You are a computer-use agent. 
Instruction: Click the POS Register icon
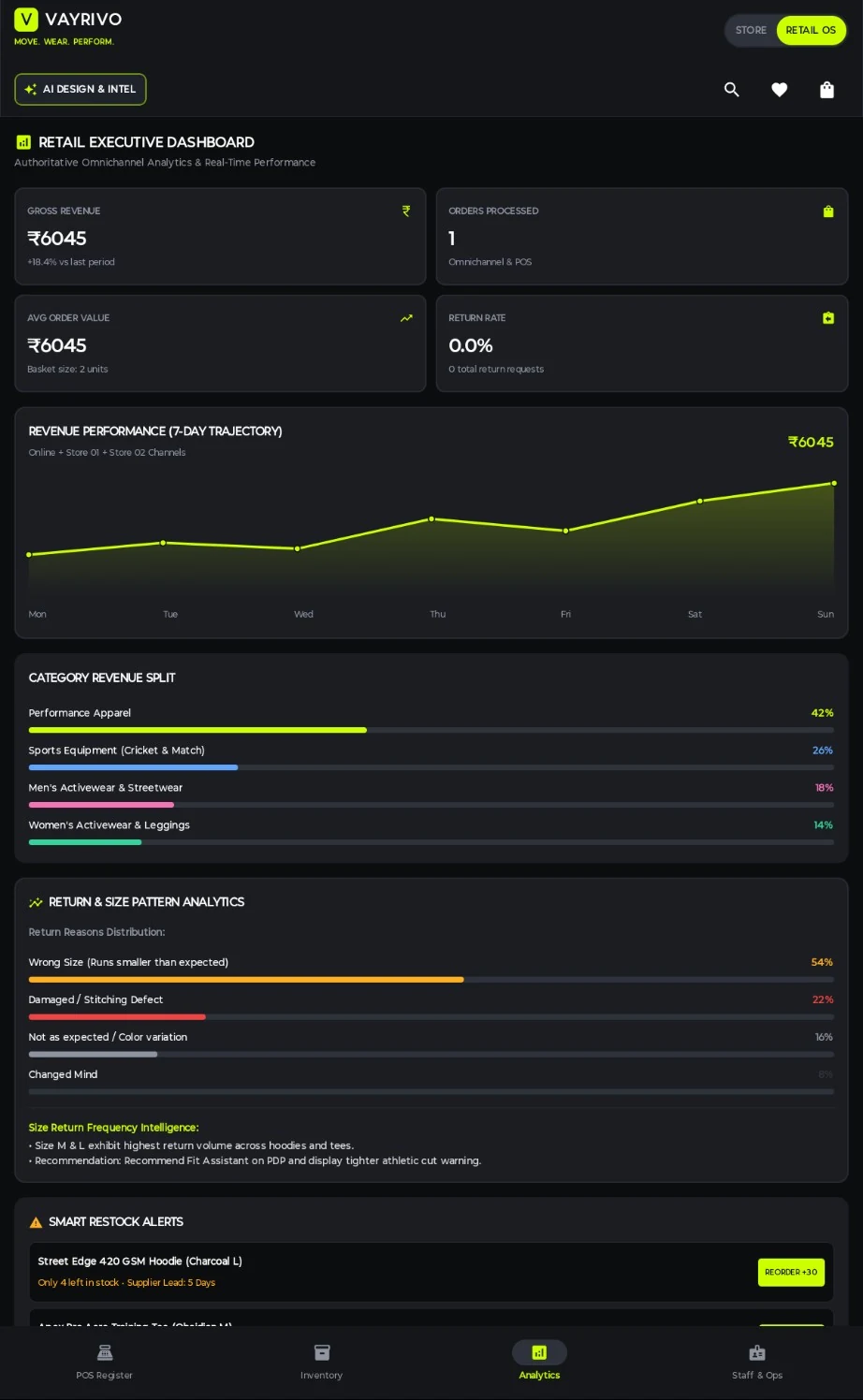pos(105,1352)
